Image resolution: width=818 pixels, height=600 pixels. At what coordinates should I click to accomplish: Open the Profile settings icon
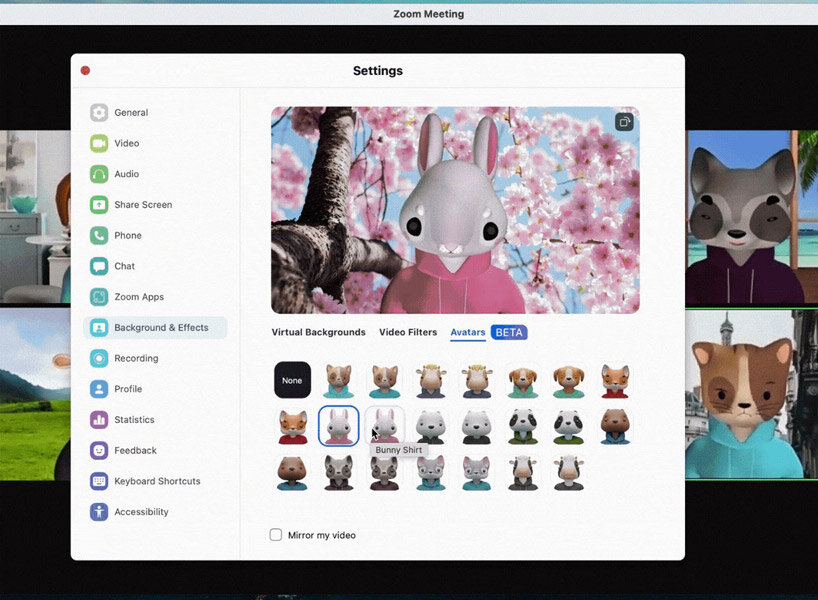click(x=99, y=389)
